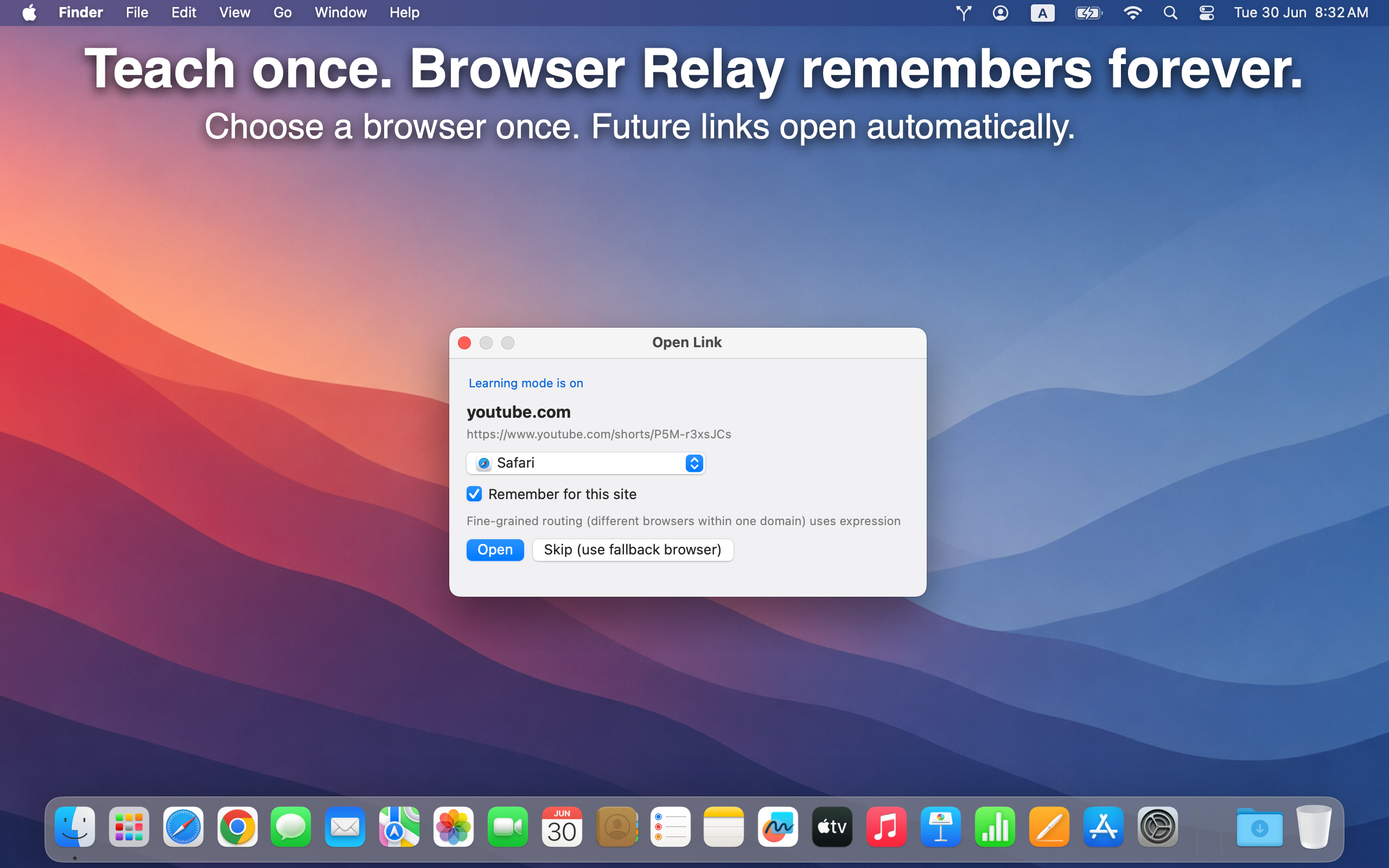
Task: Open the File menu
Action: pos(137,12)
